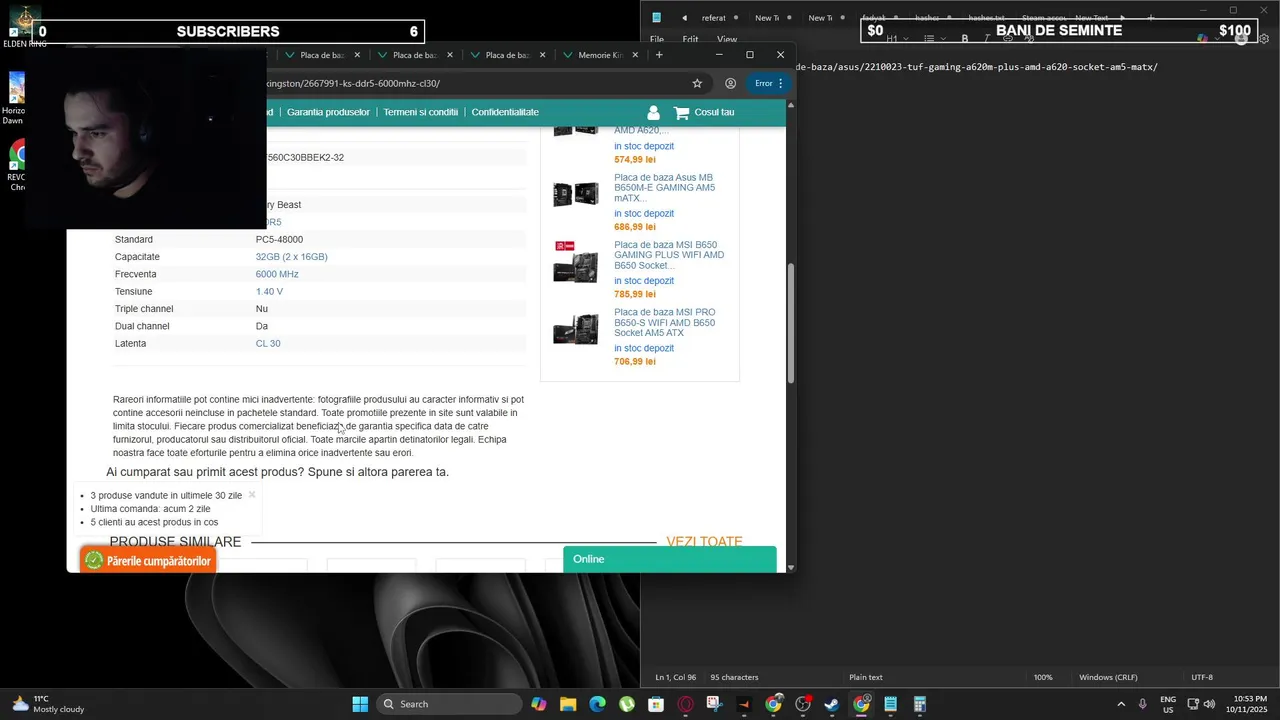1280x720 pixels.
Task: Open the Parerile cumparatorilor button
Action: point(149,561)
